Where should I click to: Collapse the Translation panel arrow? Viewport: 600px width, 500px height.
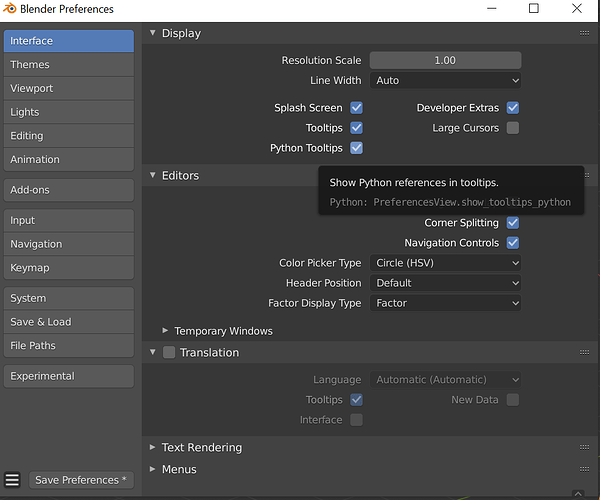[x=153, y=352]
